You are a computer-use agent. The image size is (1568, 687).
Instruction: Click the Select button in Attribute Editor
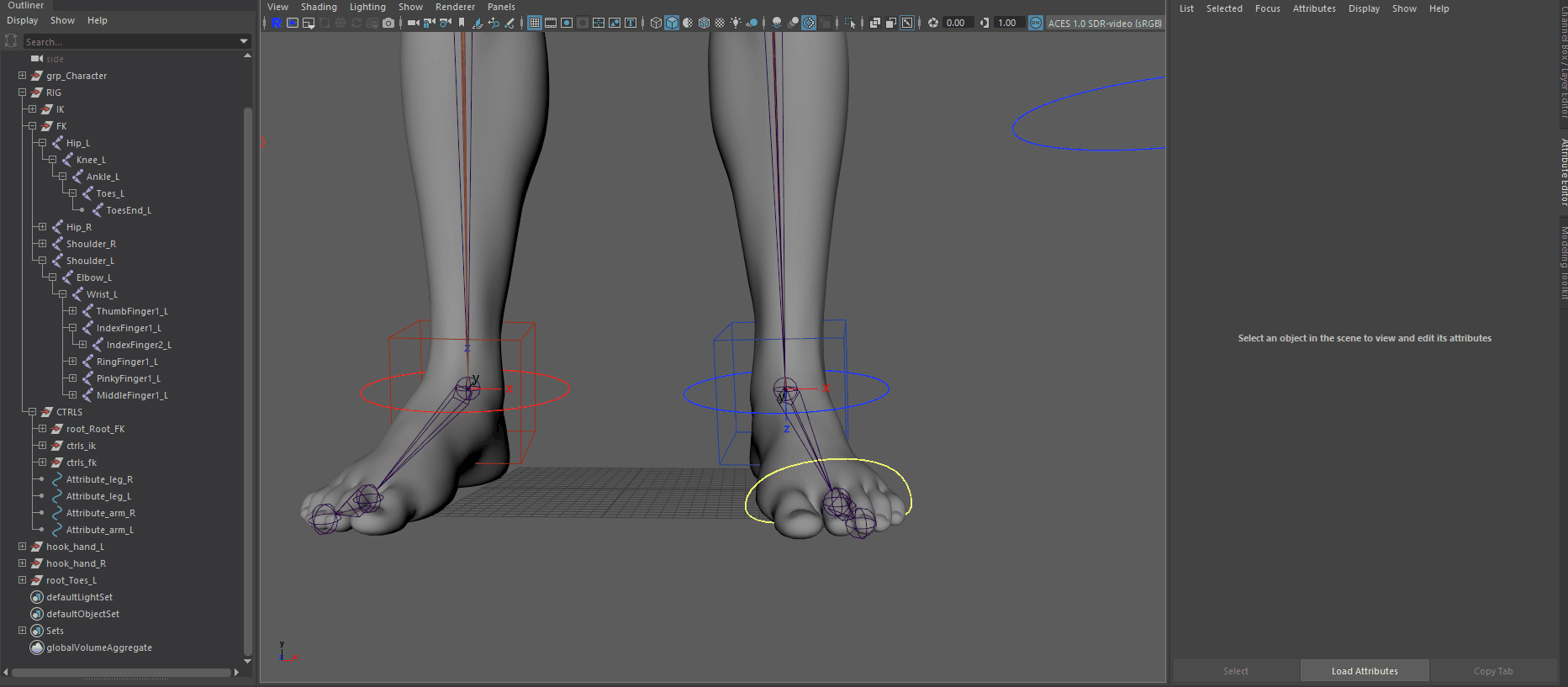point(1235,671)
